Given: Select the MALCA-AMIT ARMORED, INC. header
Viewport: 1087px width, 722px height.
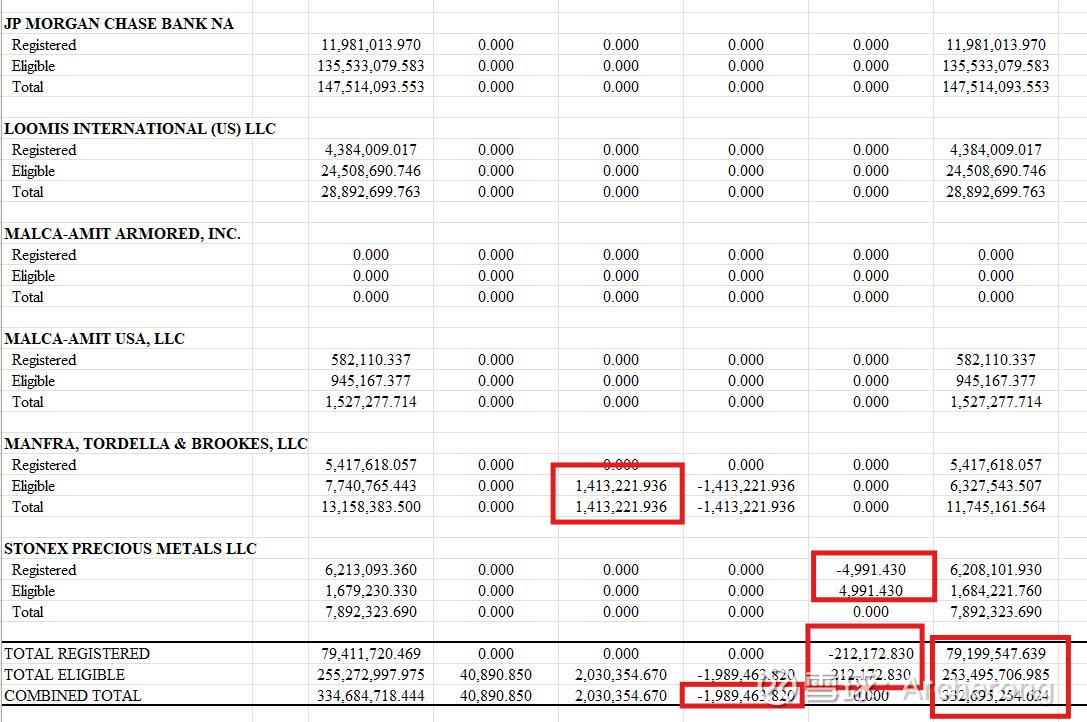Looking at the screenshot, I should pyautogui.click(x=123, y=234).
